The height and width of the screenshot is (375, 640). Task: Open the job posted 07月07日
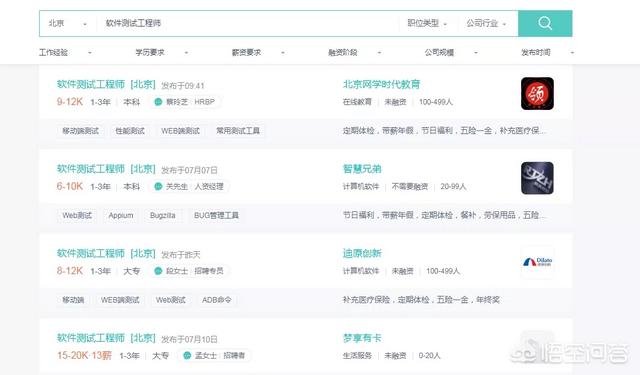coord(106,169)
